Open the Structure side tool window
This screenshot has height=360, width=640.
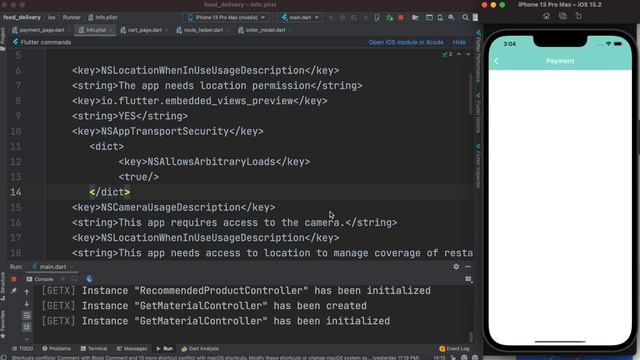(x=3, y=286)
